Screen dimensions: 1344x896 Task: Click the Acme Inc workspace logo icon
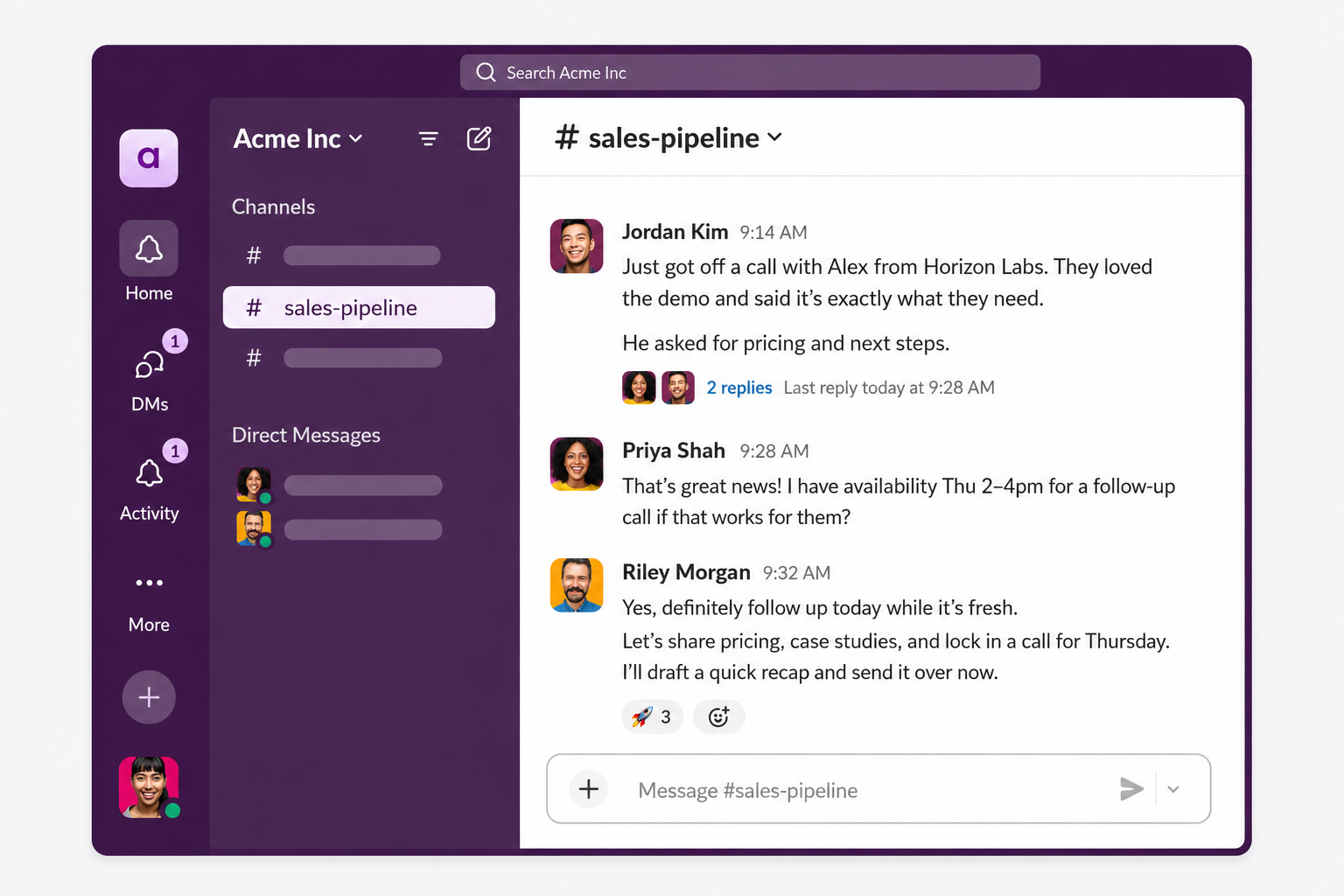click(x=149, y=158)
